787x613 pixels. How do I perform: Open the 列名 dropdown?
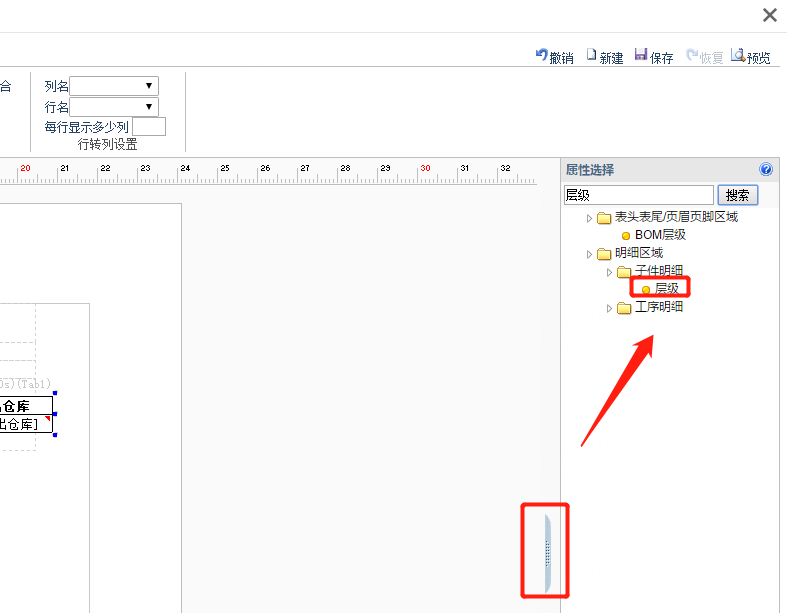coord(114,86)
